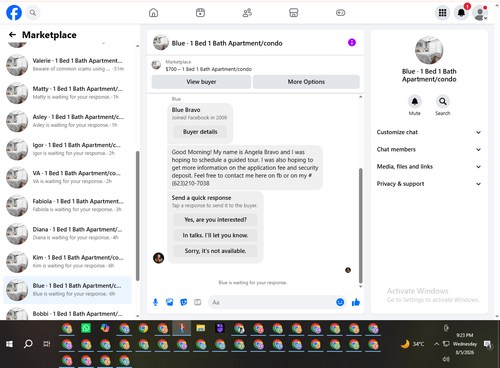The image size is (500, 368).
Task: Click the 34°C weather widget in taskbar
Action: (412, 344)
